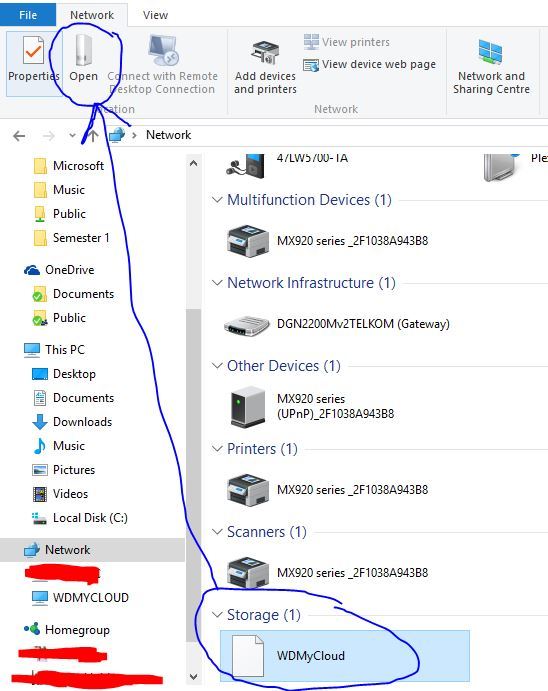Open the Downloads folder

tap(73, 422)
